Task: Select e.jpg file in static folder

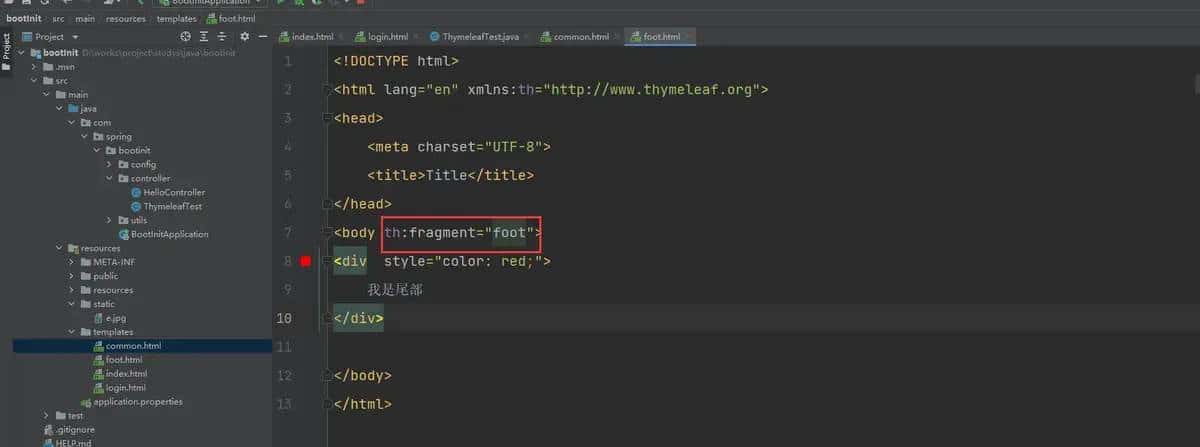Action: 109,318
